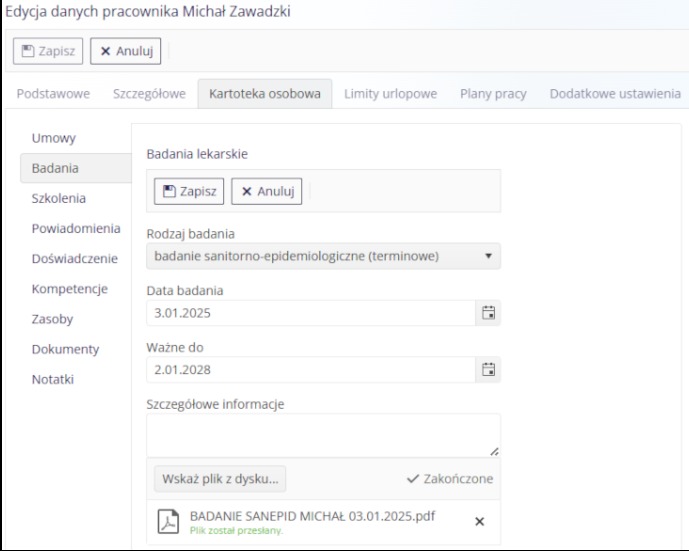Go to Doświadczenie section

coord(76,258)
